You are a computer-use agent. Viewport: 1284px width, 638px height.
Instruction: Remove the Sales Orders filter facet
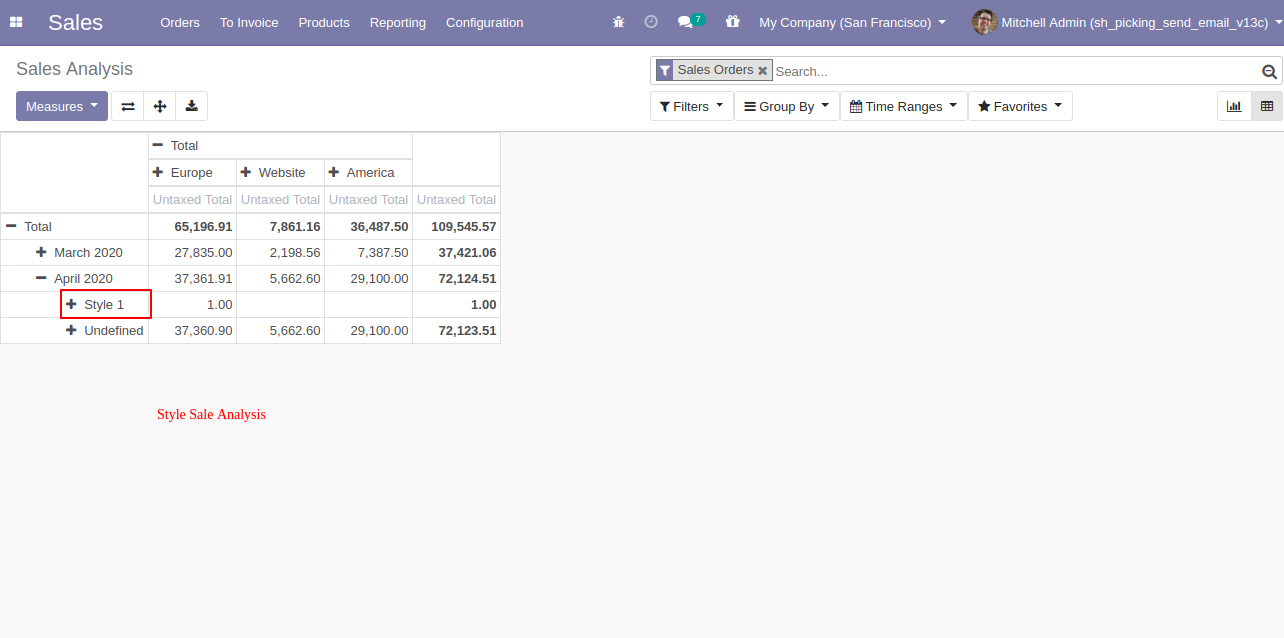click(763, 71)
